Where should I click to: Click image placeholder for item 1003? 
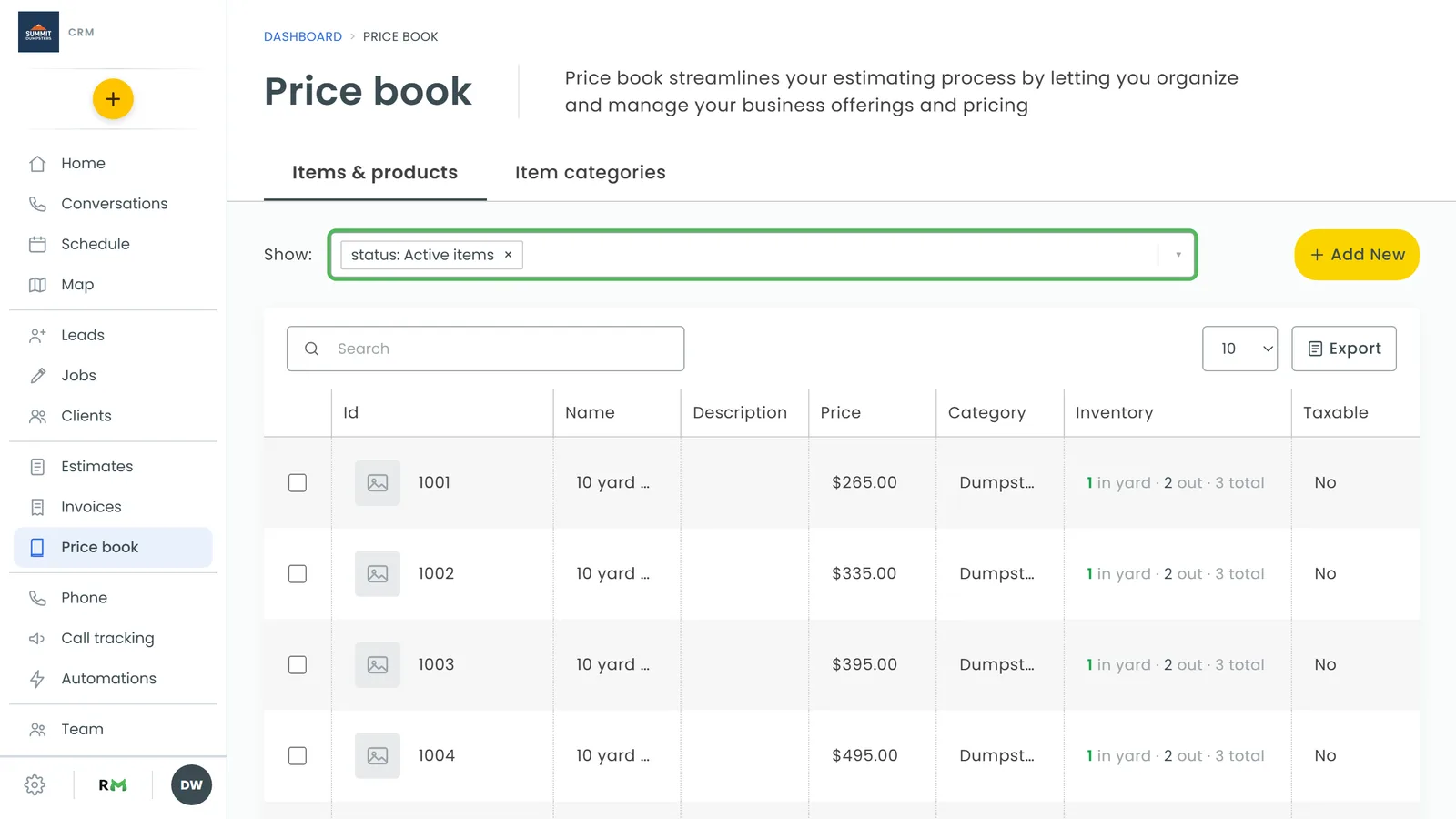tap(378, 664)
